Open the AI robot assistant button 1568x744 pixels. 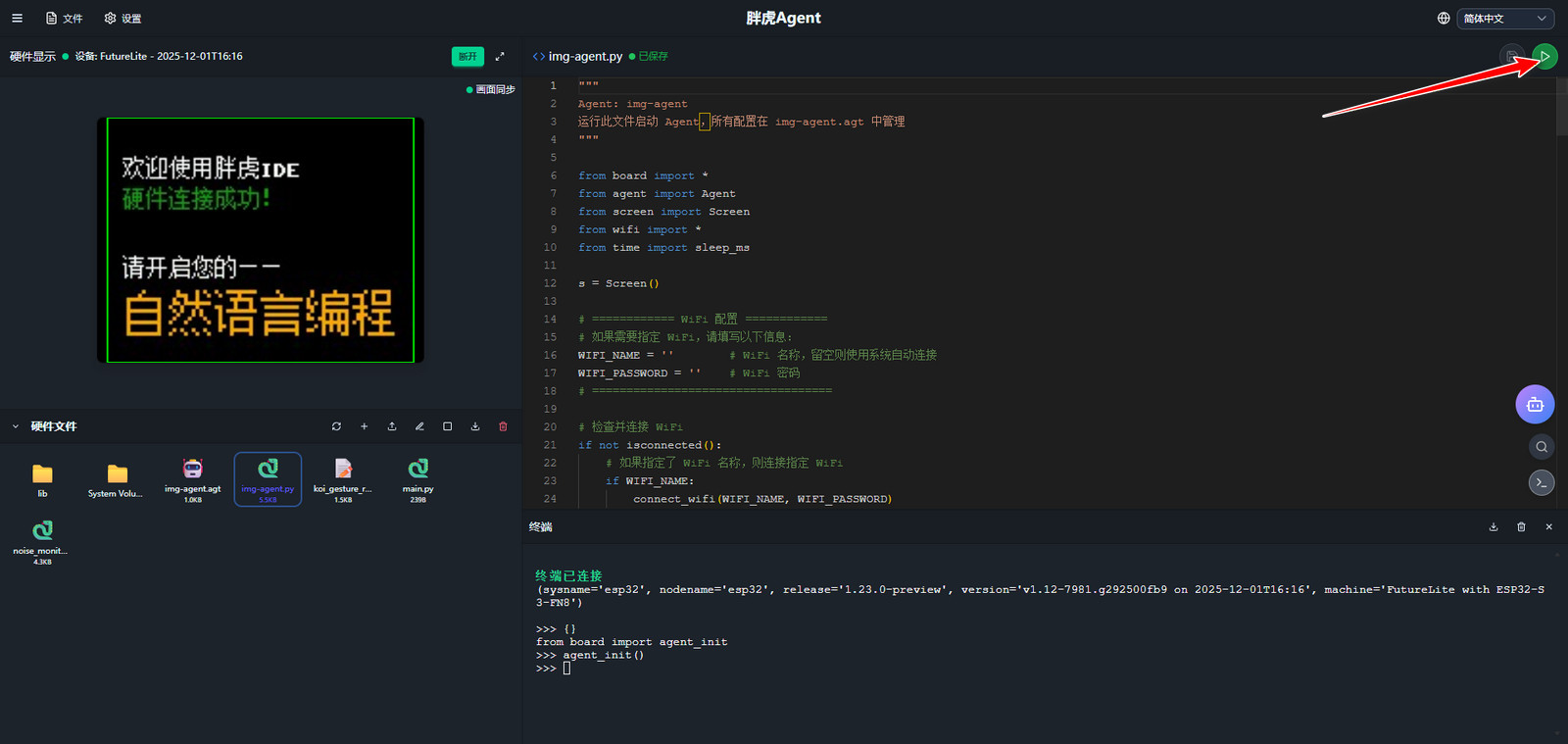(1535, 405)
